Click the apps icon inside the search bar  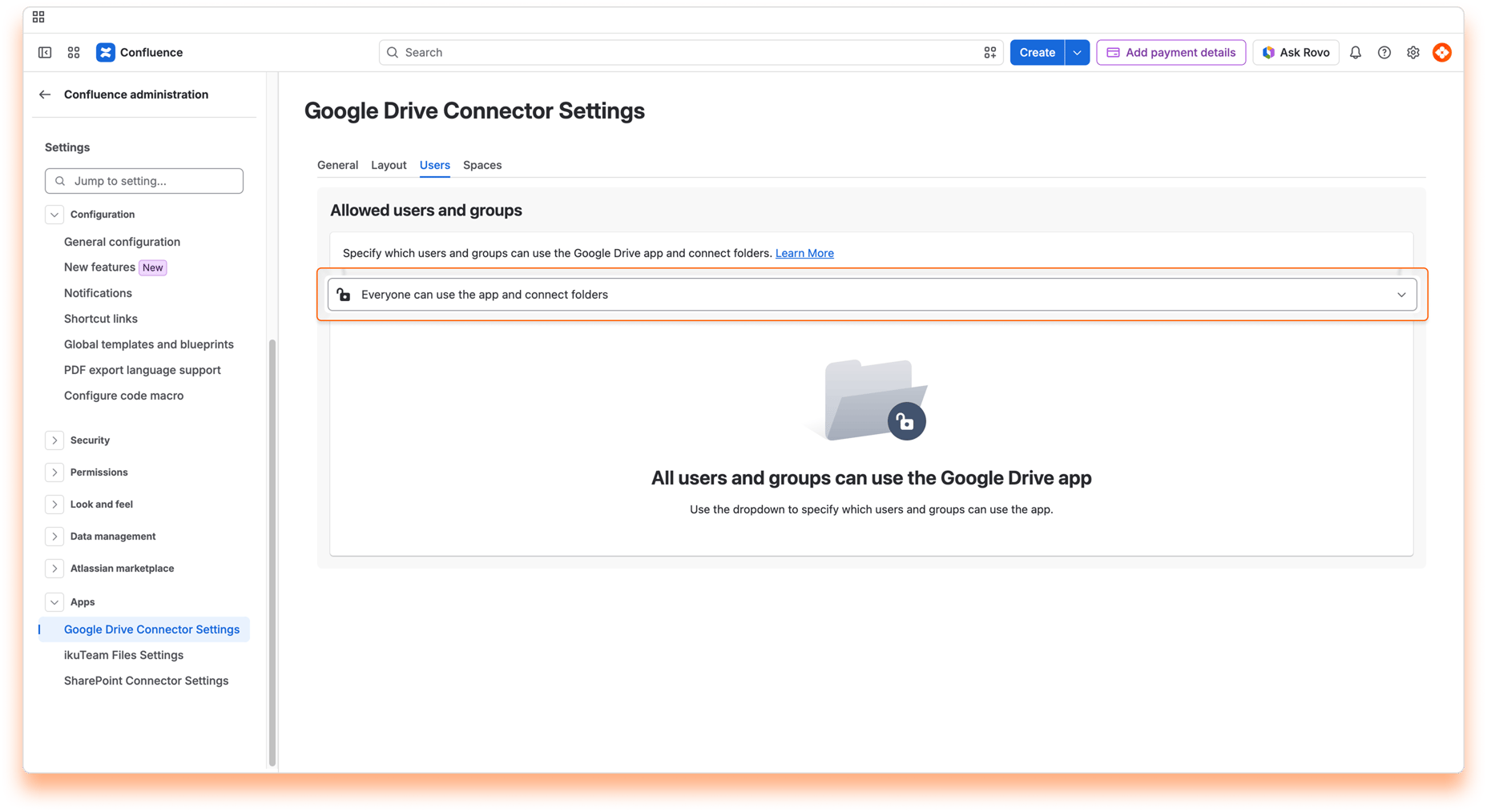990,53
